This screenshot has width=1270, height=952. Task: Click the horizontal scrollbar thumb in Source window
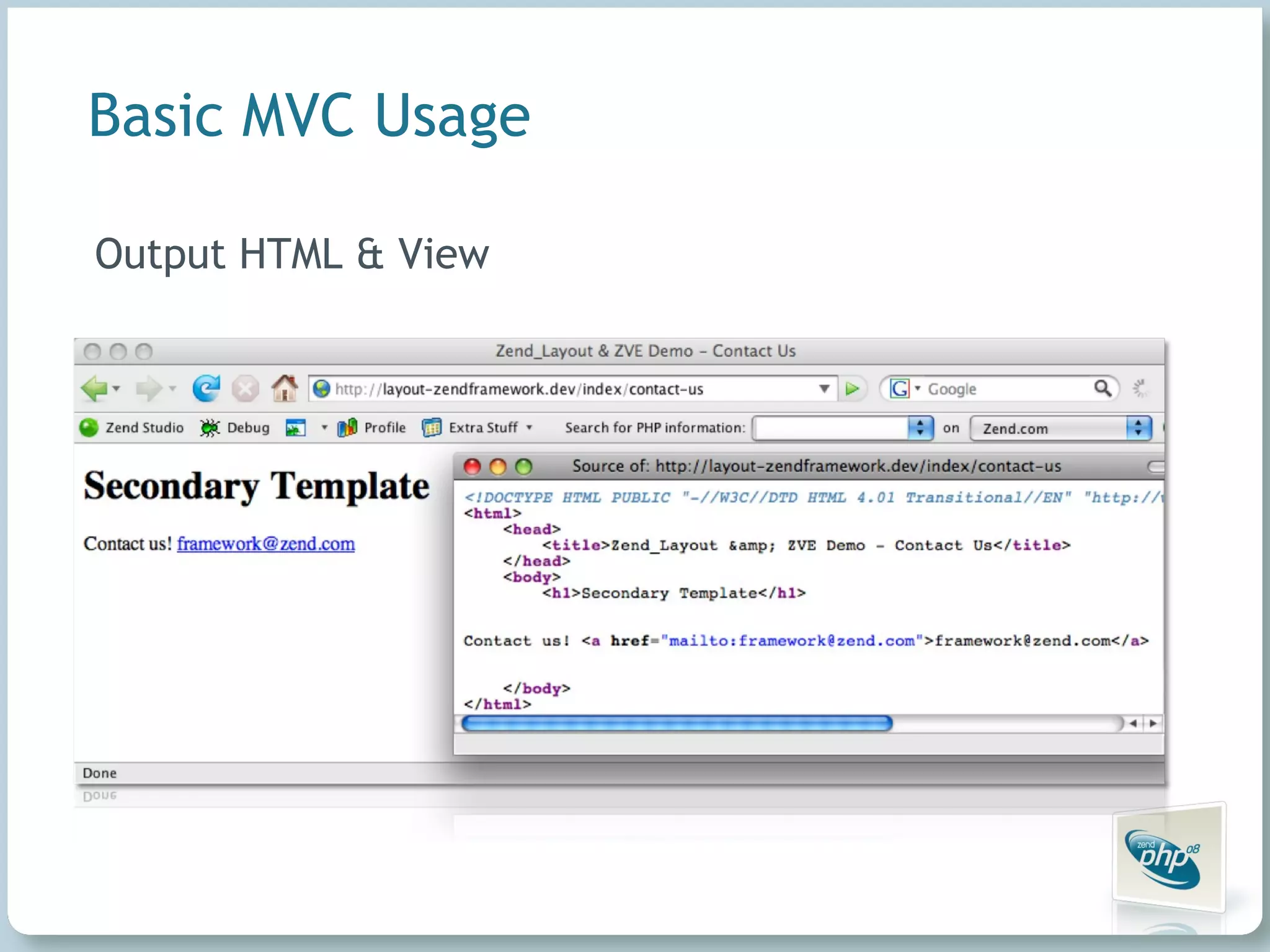(x=677, y=723)
